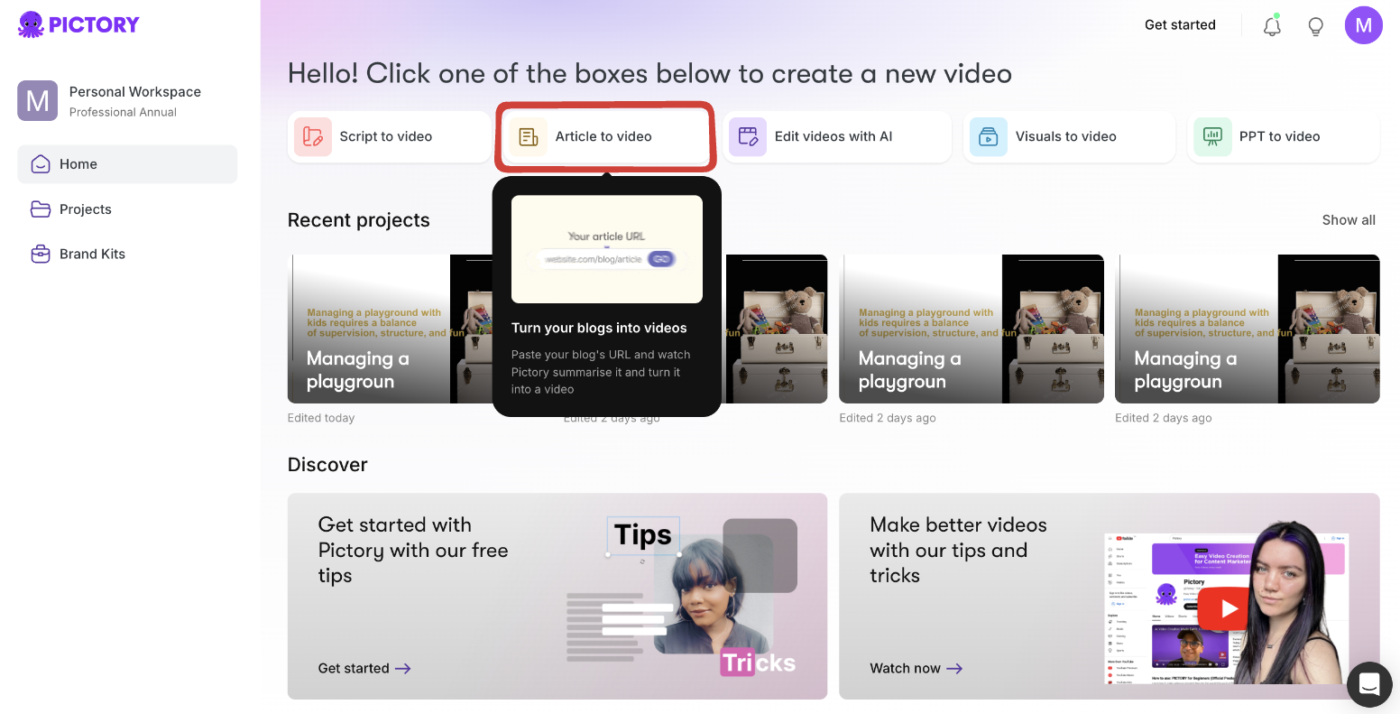
Task: Click the Brand Kits briefcase icon
Action: (40, 254)
